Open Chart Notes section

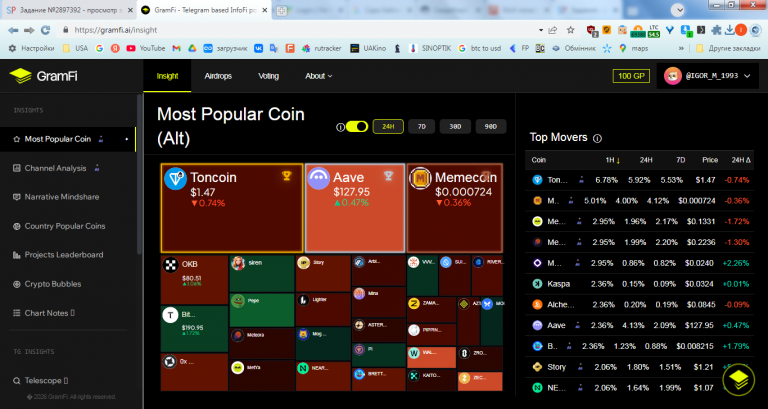(x=68, y=313)
